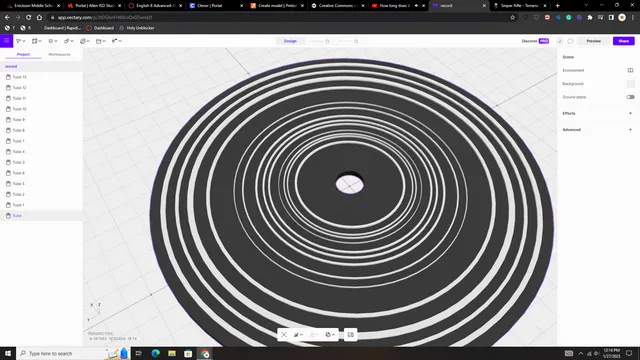Open the comments bubble icon near Preview
Viewport: 640px width, 360px height.
[x=570, y=41]
